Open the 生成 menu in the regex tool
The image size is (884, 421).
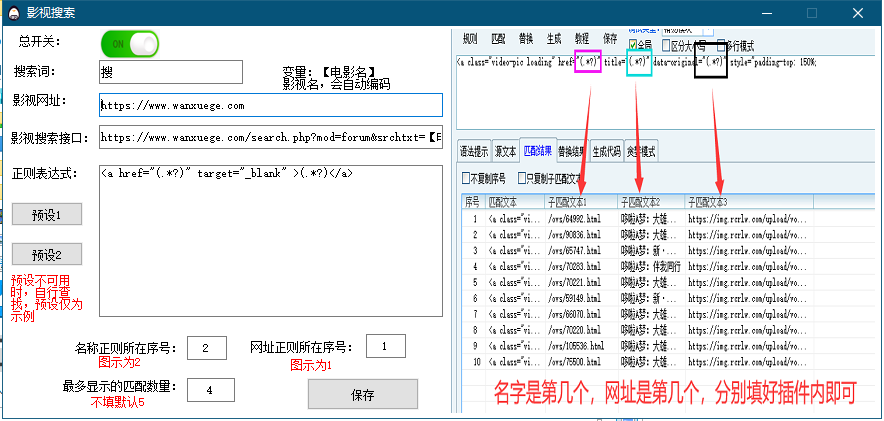[x=554, y=39]
